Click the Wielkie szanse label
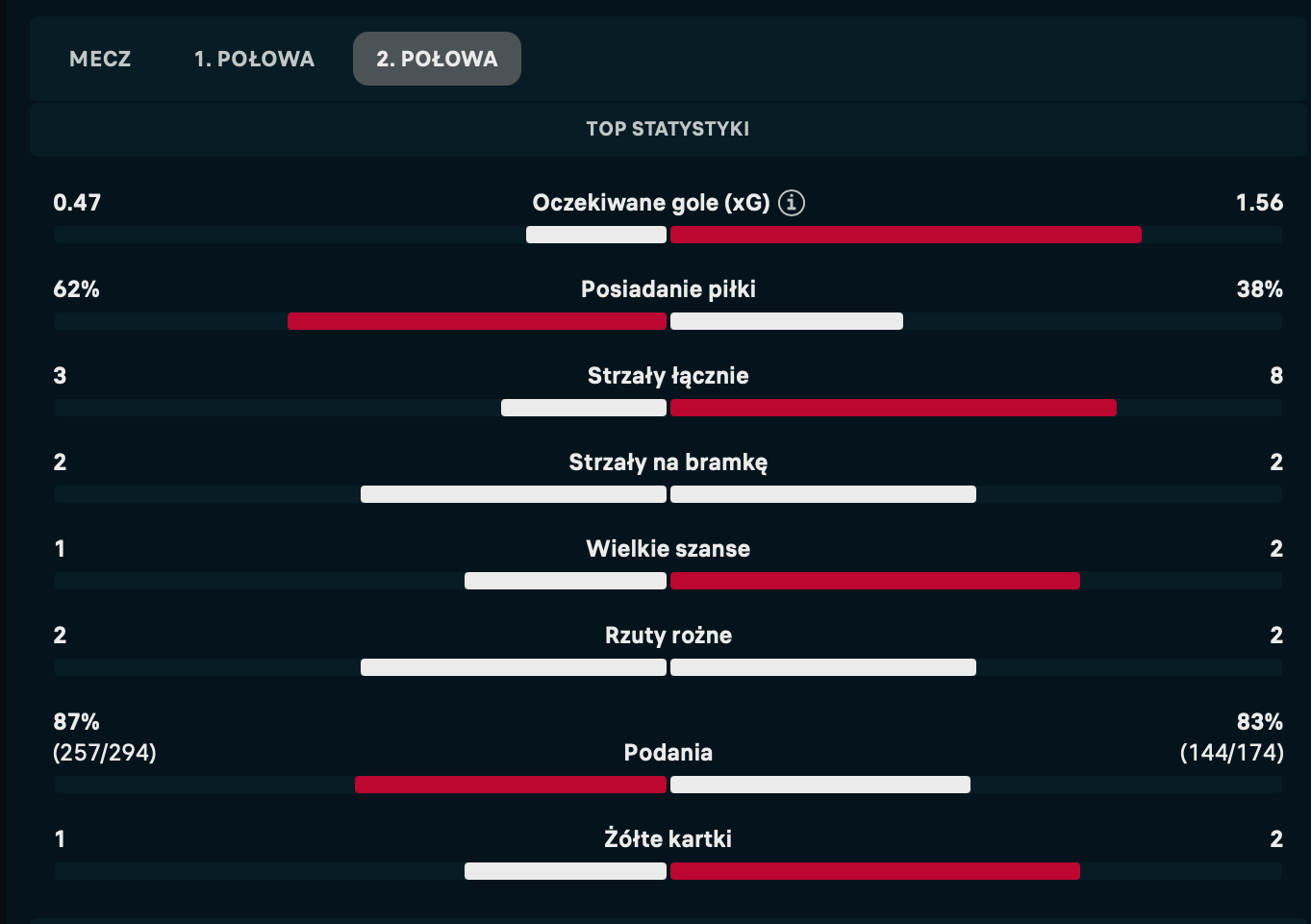The width and height of the screenshot is (1311, 924). coord(668,549)
